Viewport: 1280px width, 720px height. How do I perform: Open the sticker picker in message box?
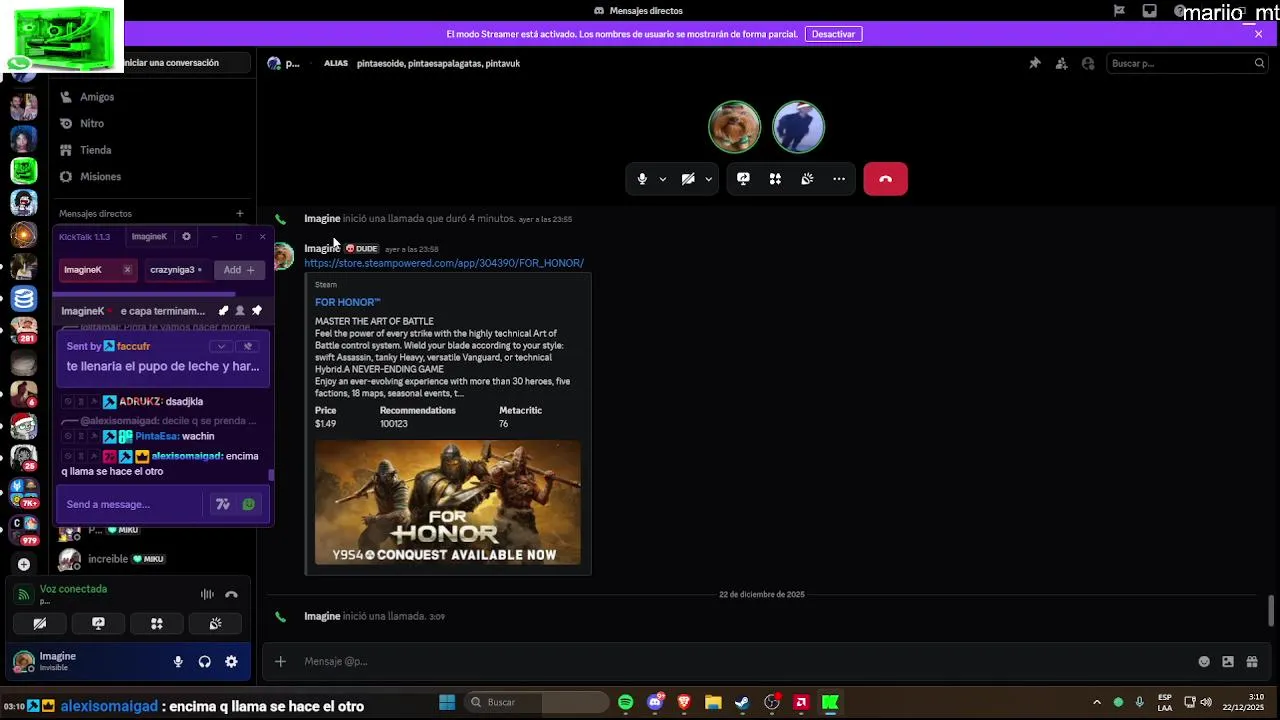tap(1228, 661)
